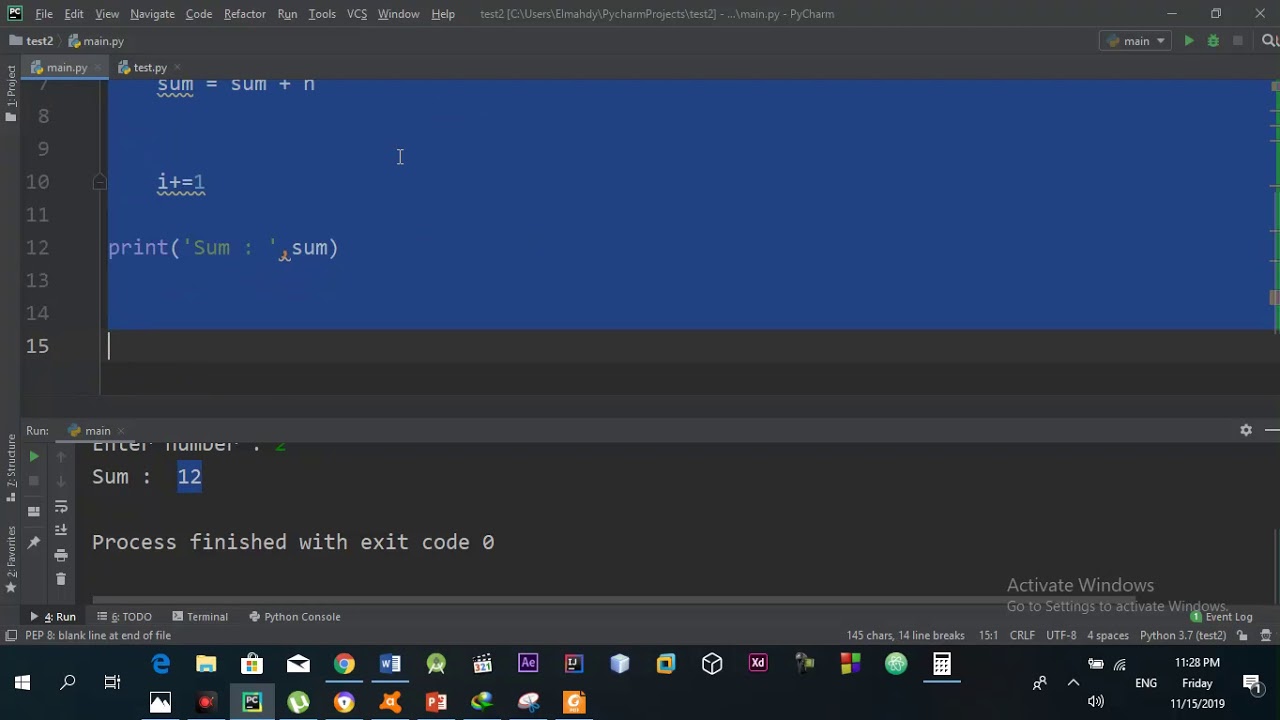
Task: Change the UTF-8 file encoding
Action: [1061, 636]
